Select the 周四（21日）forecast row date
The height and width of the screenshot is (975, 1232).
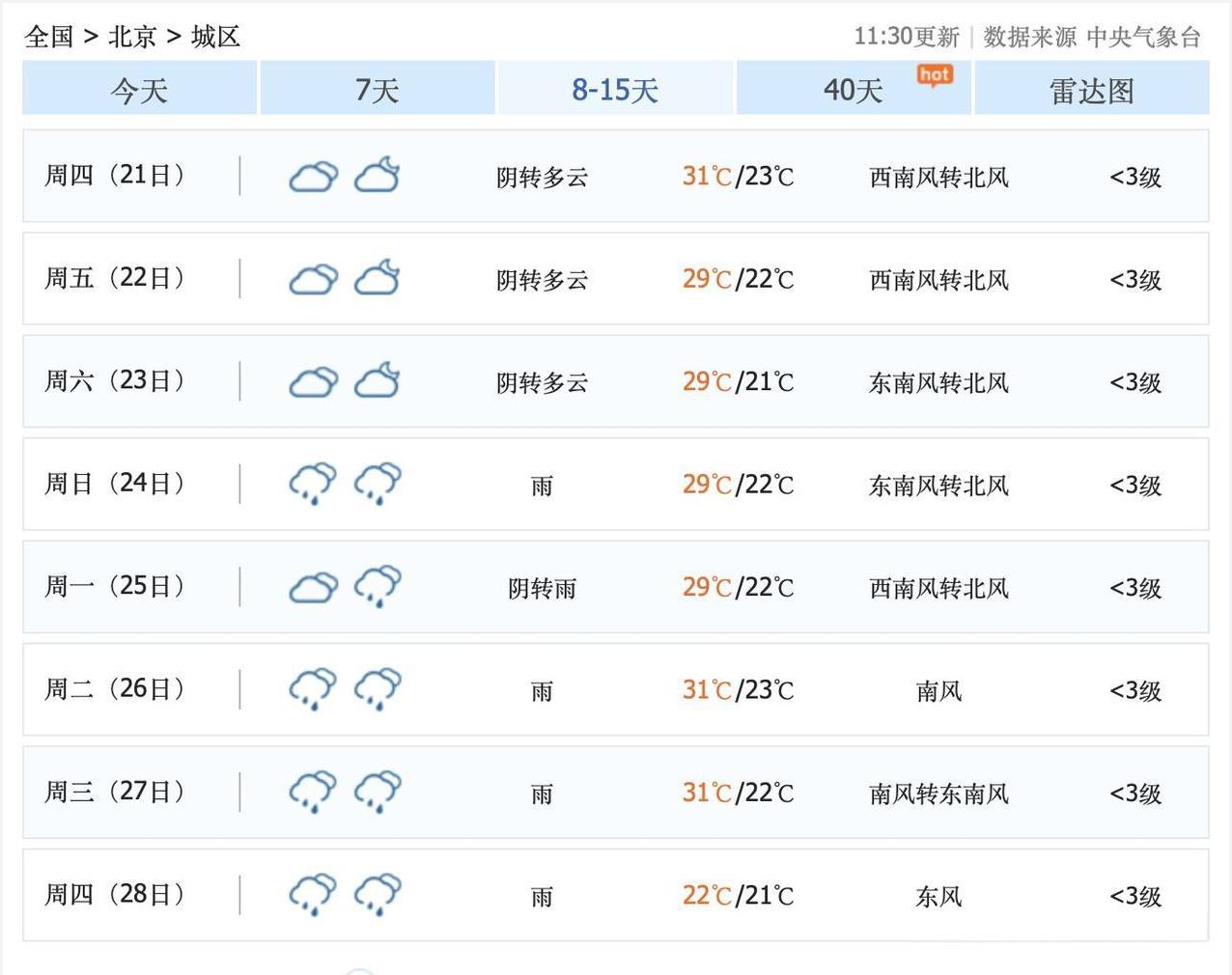(115, 176)
